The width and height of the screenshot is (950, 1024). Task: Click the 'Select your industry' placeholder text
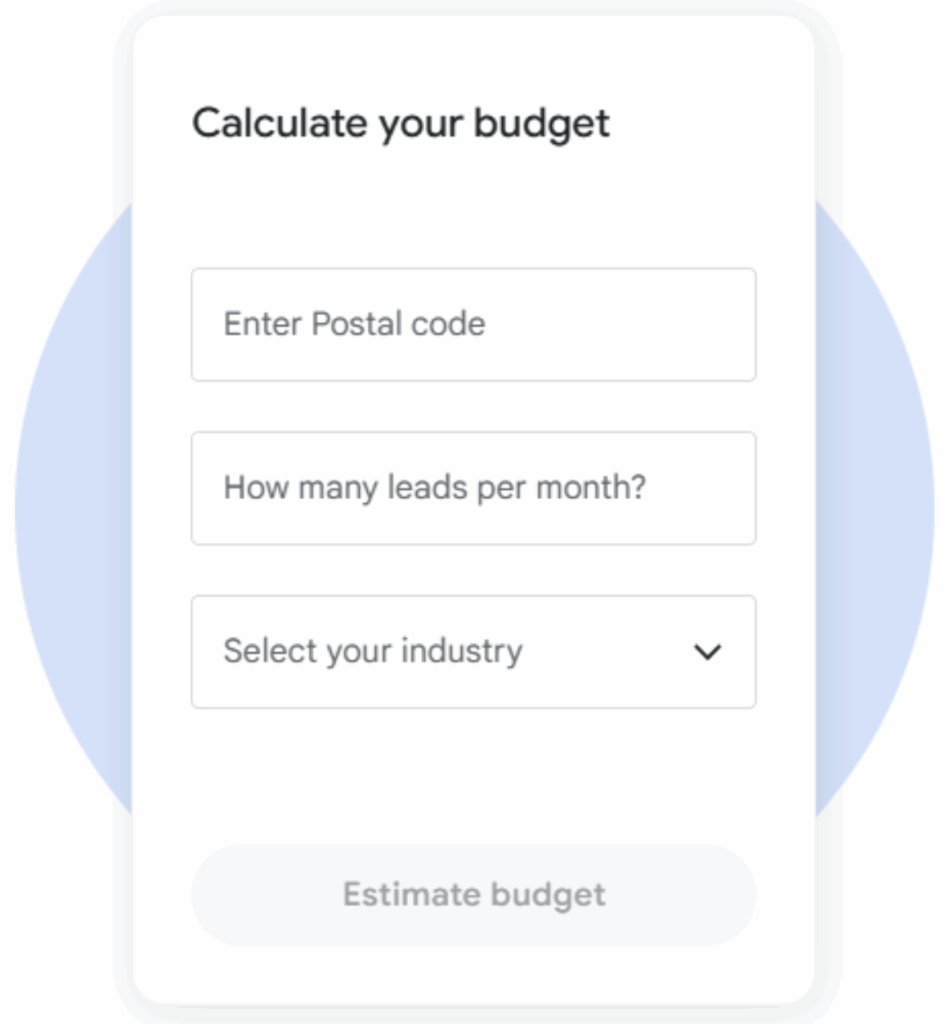pos(372,652)
